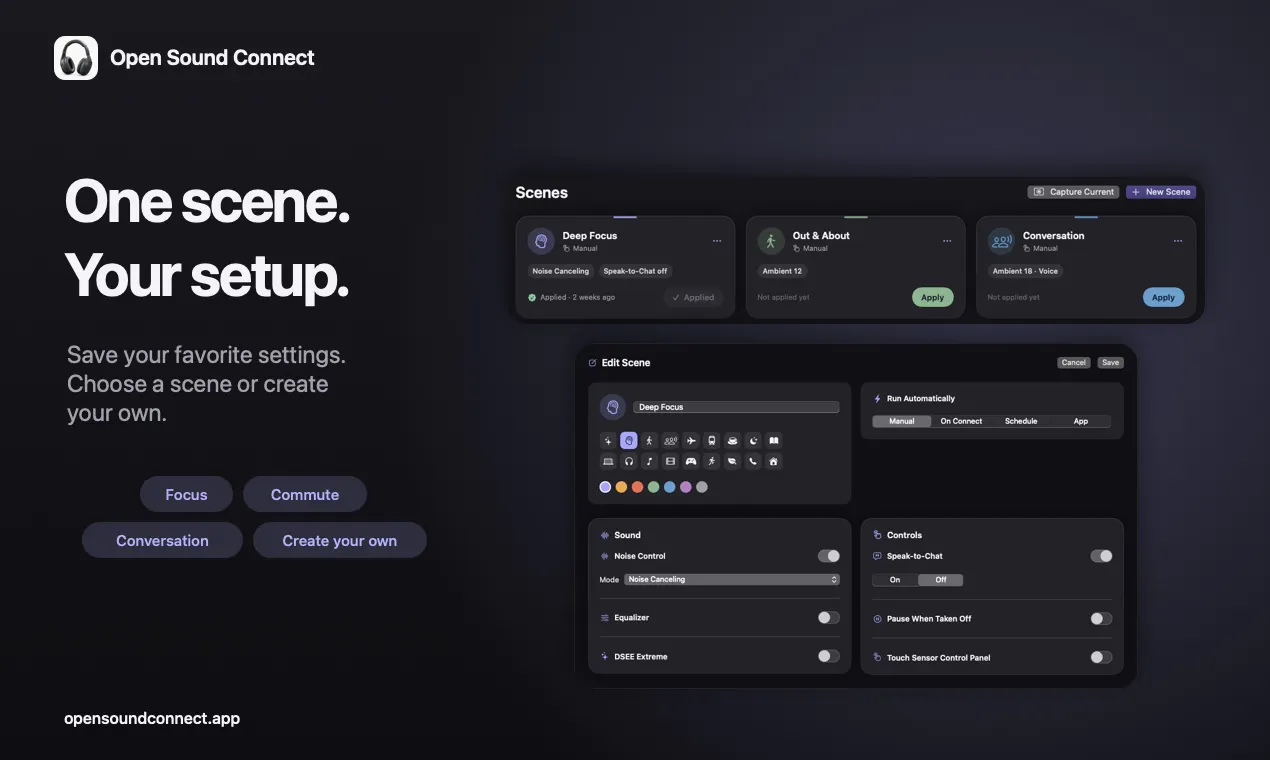Click the Noise Canceling tag on Deep Focus
1270x760 pixels.
coord(561,271)
